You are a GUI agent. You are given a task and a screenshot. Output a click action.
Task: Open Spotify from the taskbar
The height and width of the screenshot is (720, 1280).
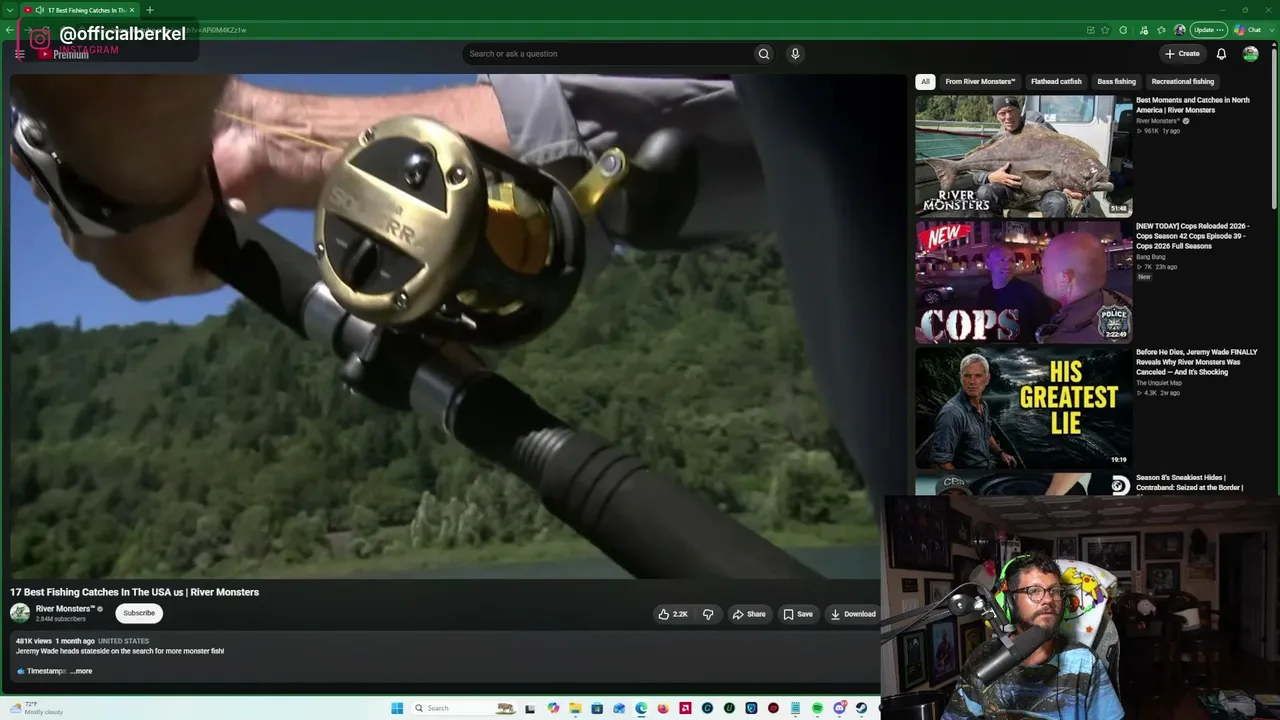pos(817,708)
